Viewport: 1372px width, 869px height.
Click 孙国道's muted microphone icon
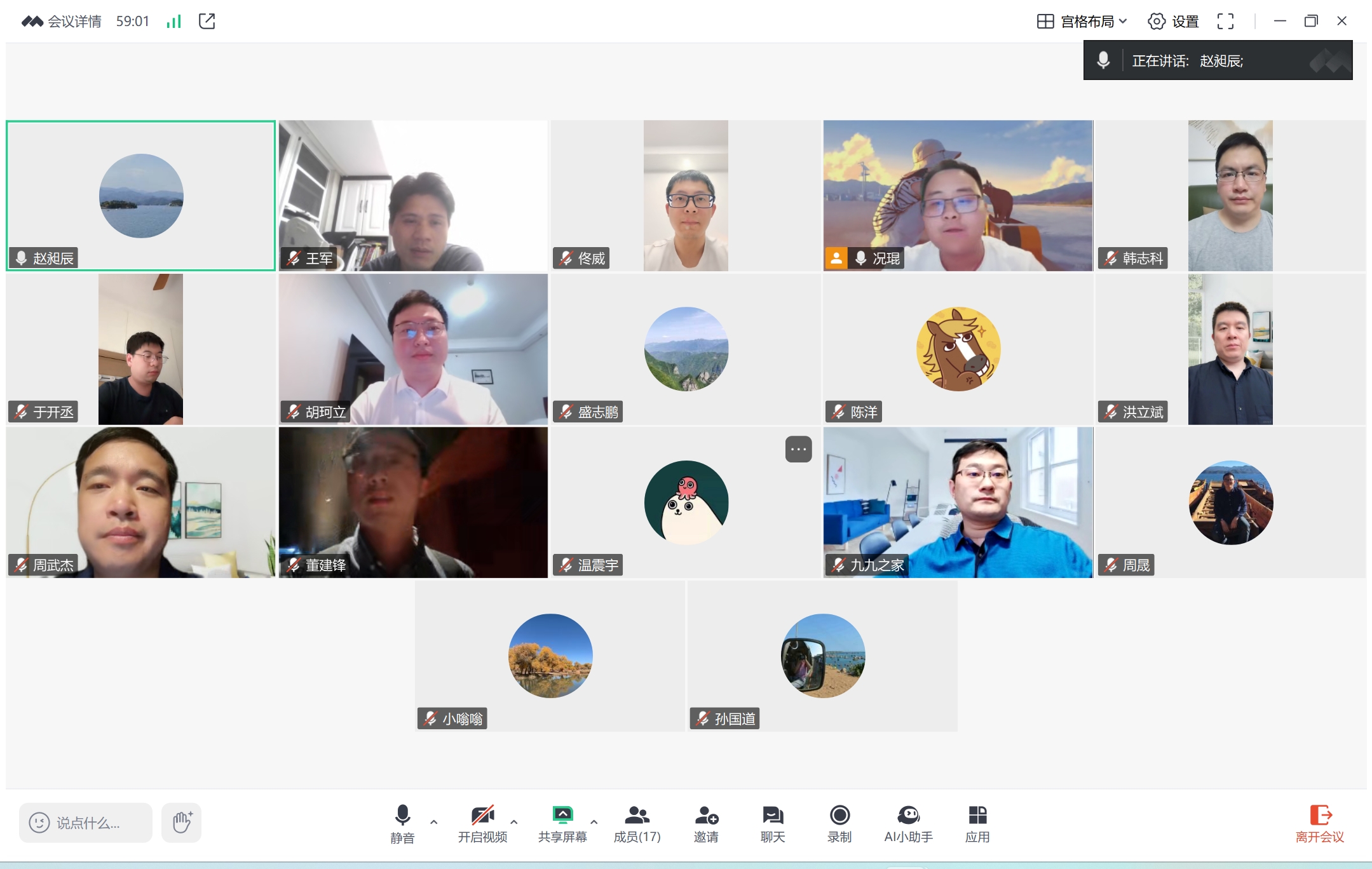point(702,718)
